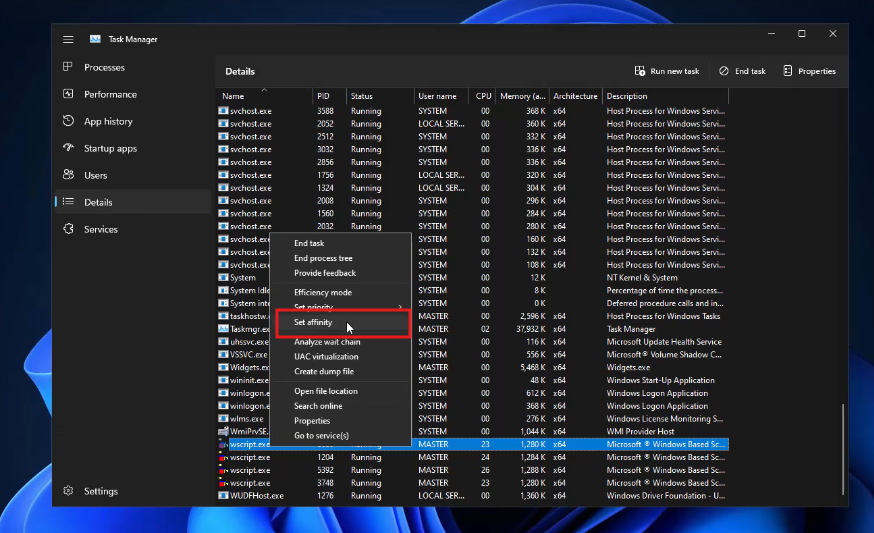
Task: Open Users page via people icon
Action: [68, 175]
